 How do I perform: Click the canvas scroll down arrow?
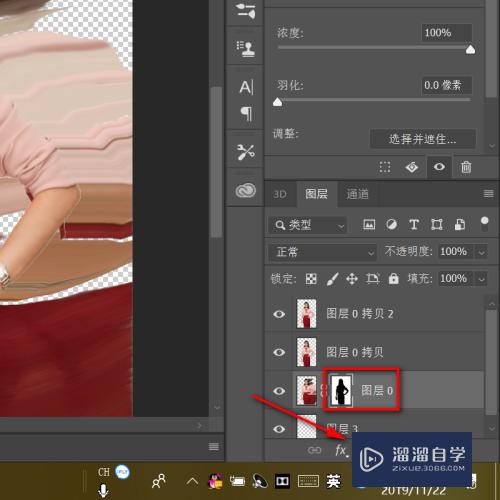coord(217,408)
